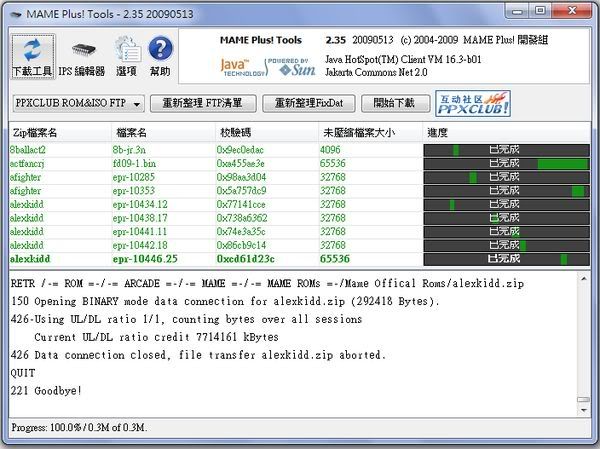Click the fd09-1.bin file name
This screenshot has height=449, width=600.
[134, 163]
